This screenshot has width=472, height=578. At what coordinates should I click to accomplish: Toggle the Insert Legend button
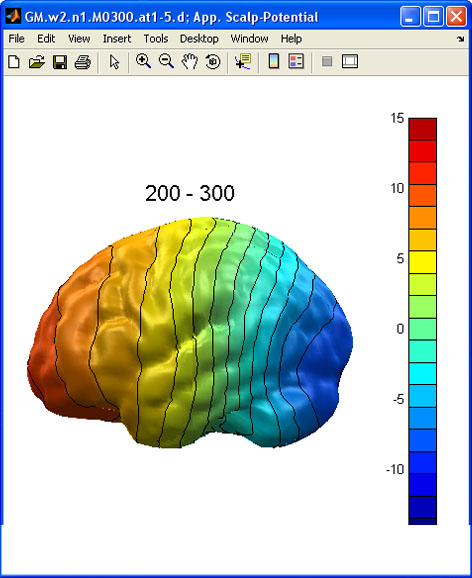pos(296,61)
